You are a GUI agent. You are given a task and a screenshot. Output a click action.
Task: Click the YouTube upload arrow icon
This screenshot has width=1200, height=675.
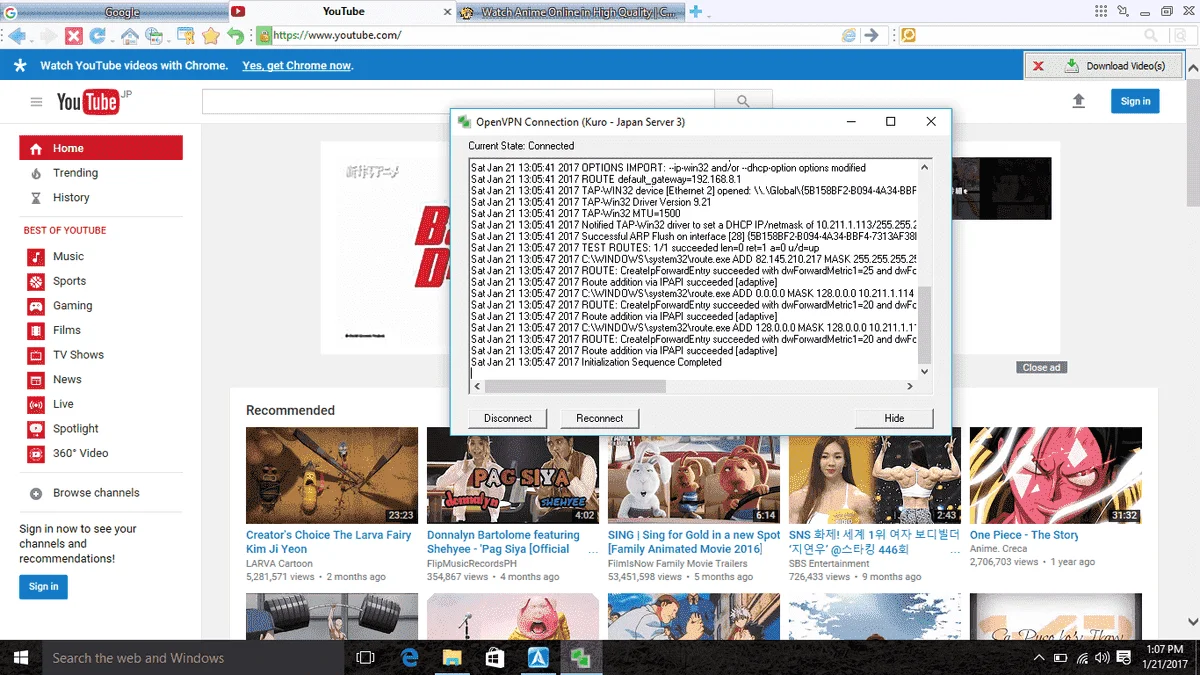click(1078, 101)
